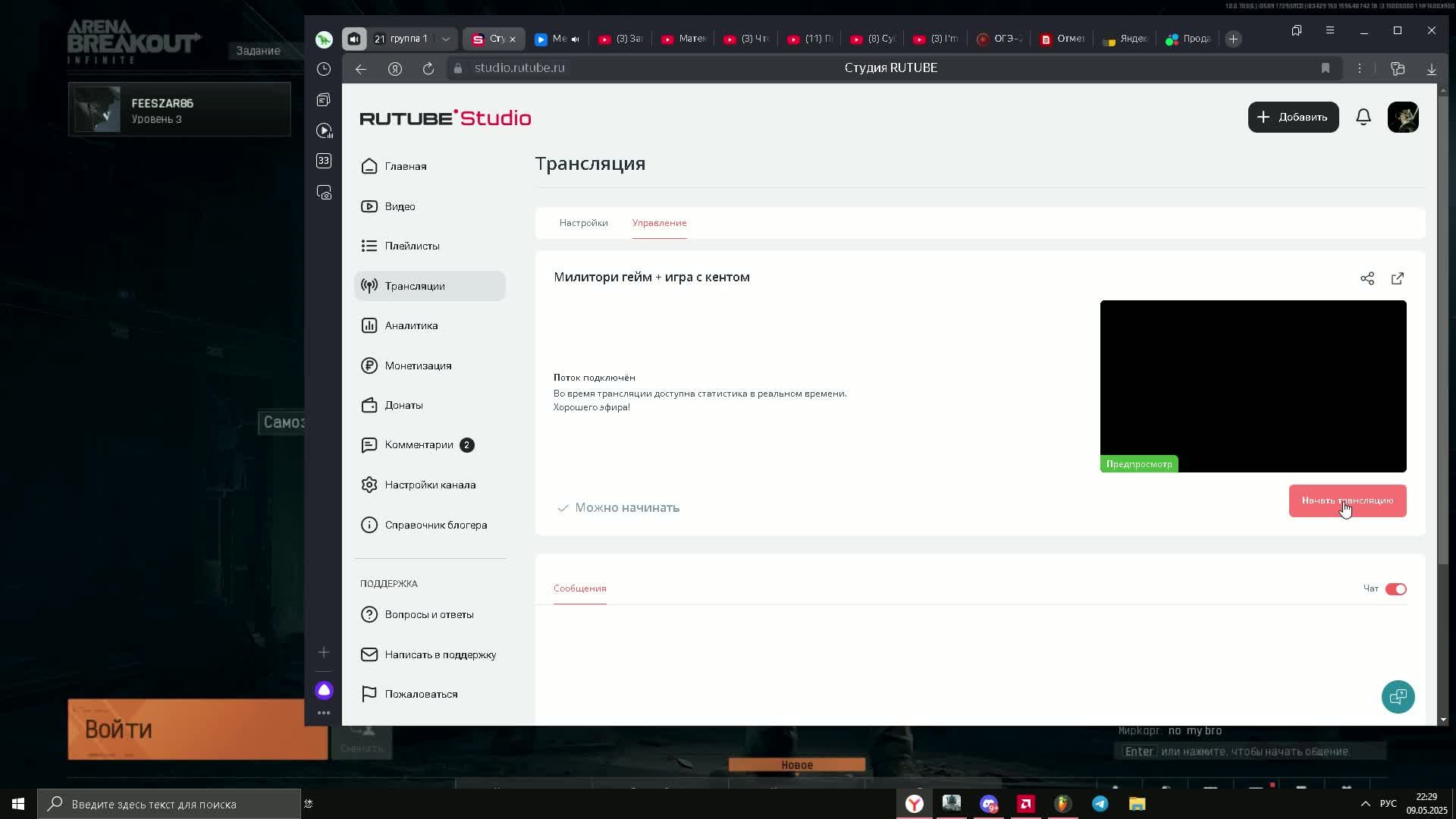
Task: Open browser downloads icon
Action: pos(1431,68)
